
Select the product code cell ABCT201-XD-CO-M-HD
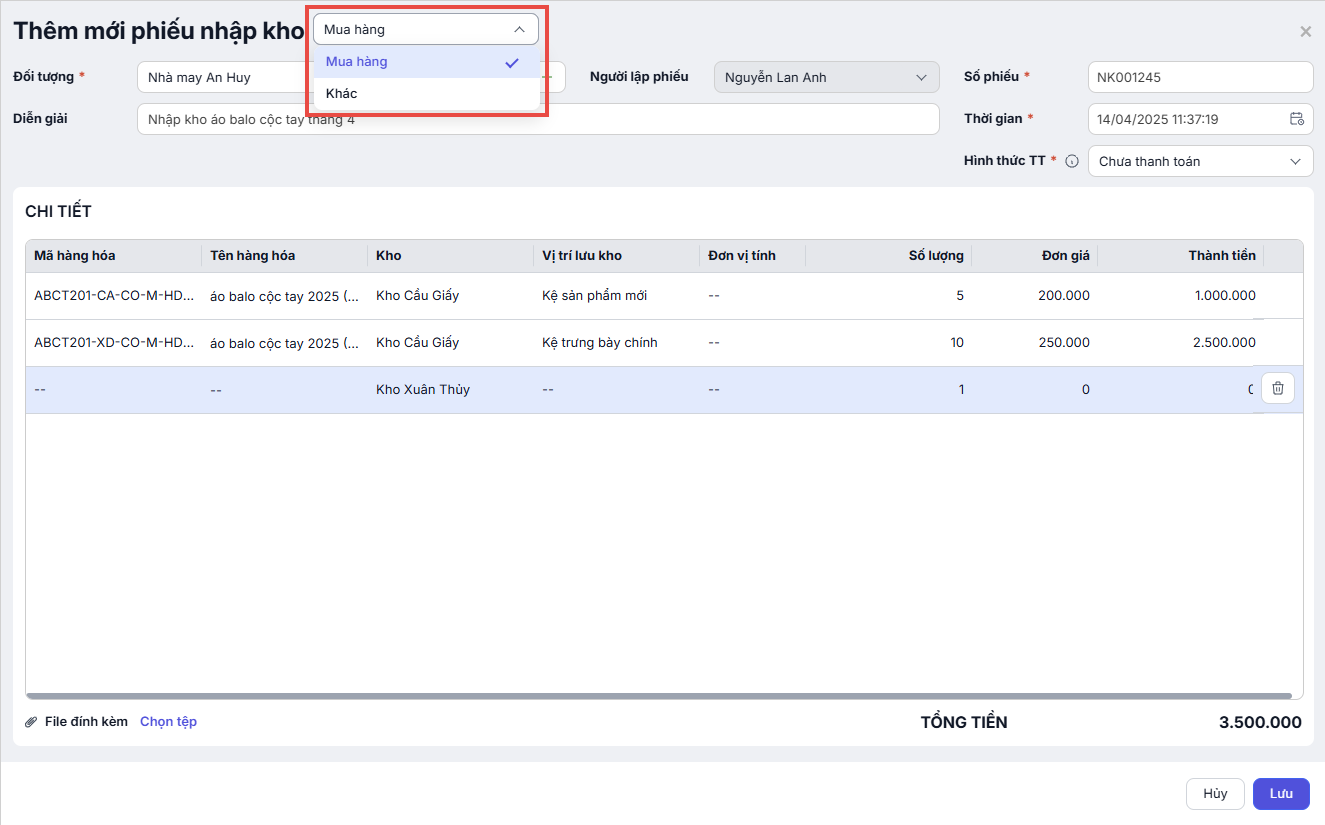pyautogui.click(x=114, y=343)
